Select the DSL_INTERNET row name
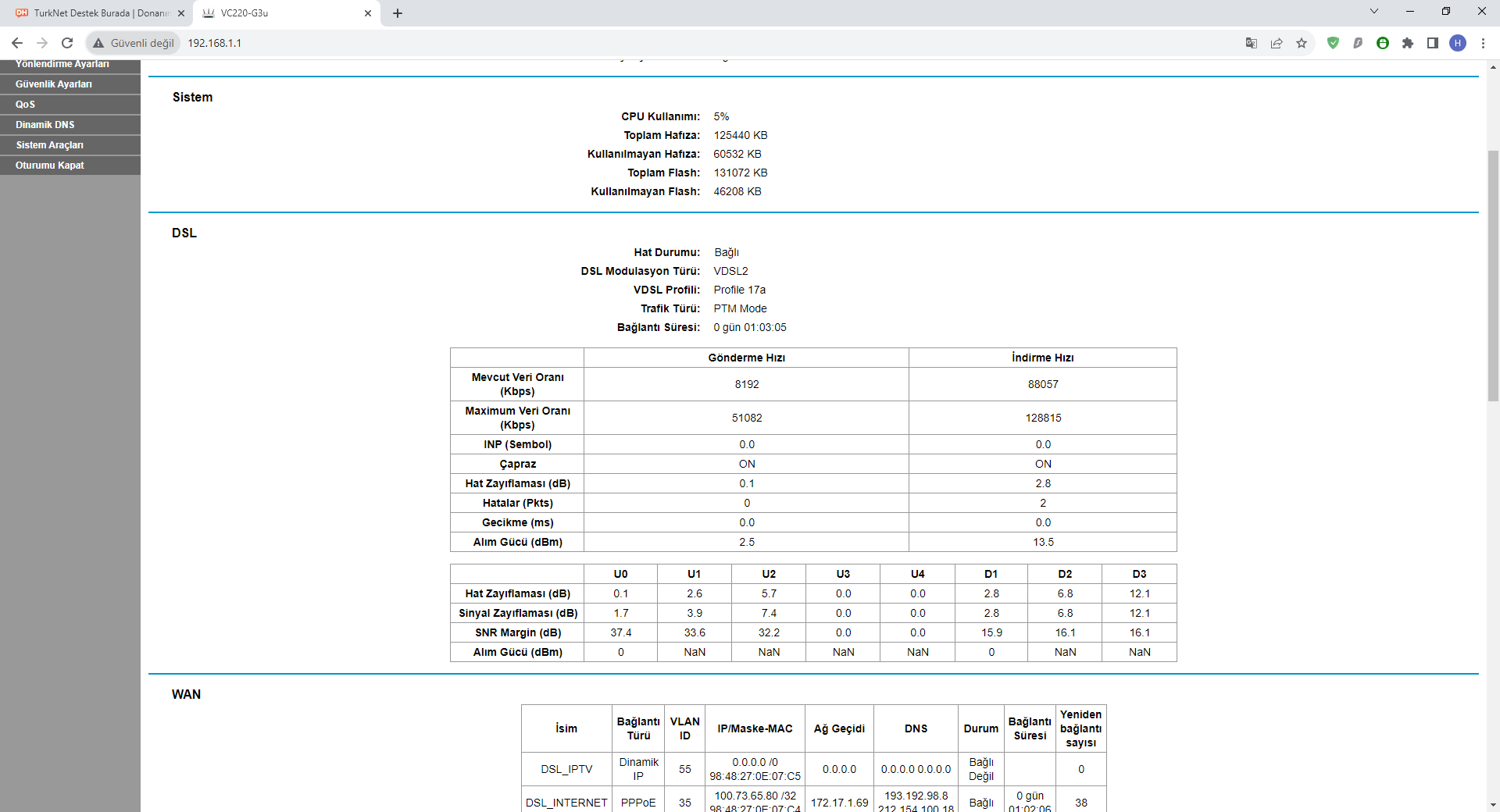The height and width of the screenshot is (812, 1500). pos(566,803)
